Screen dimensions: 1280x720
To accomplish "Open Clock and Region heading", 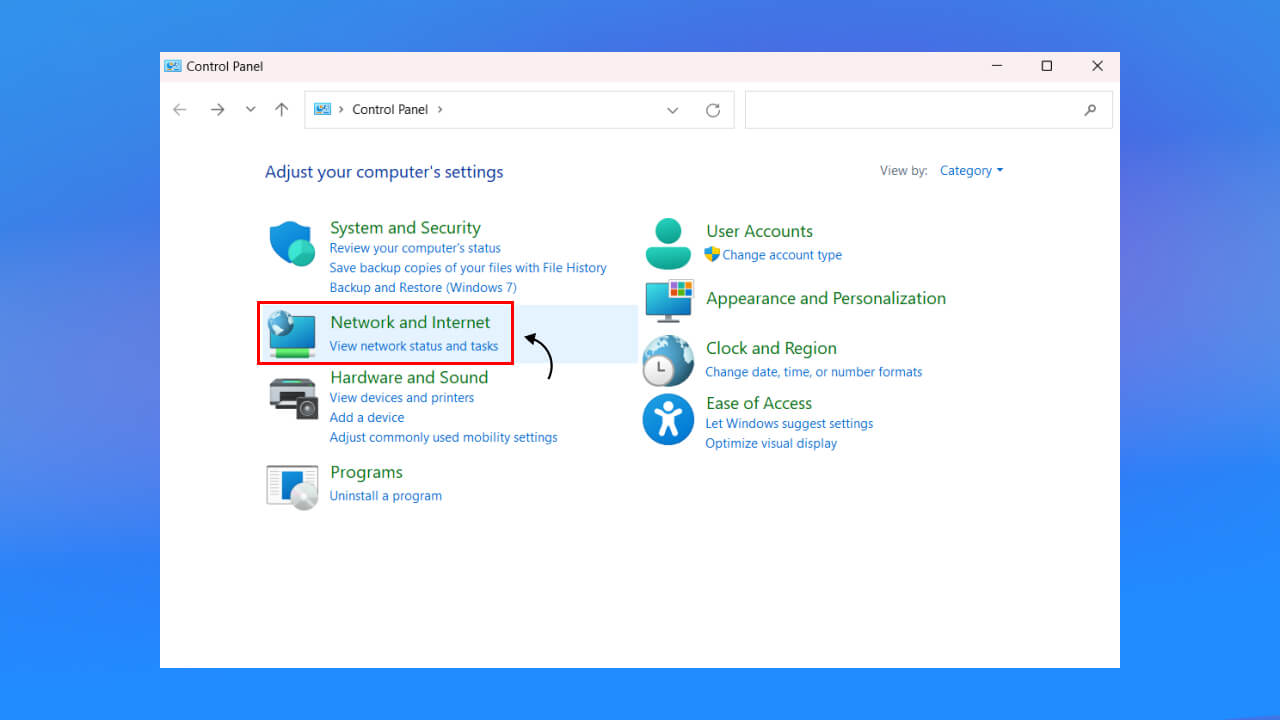I will click(771, 348).
